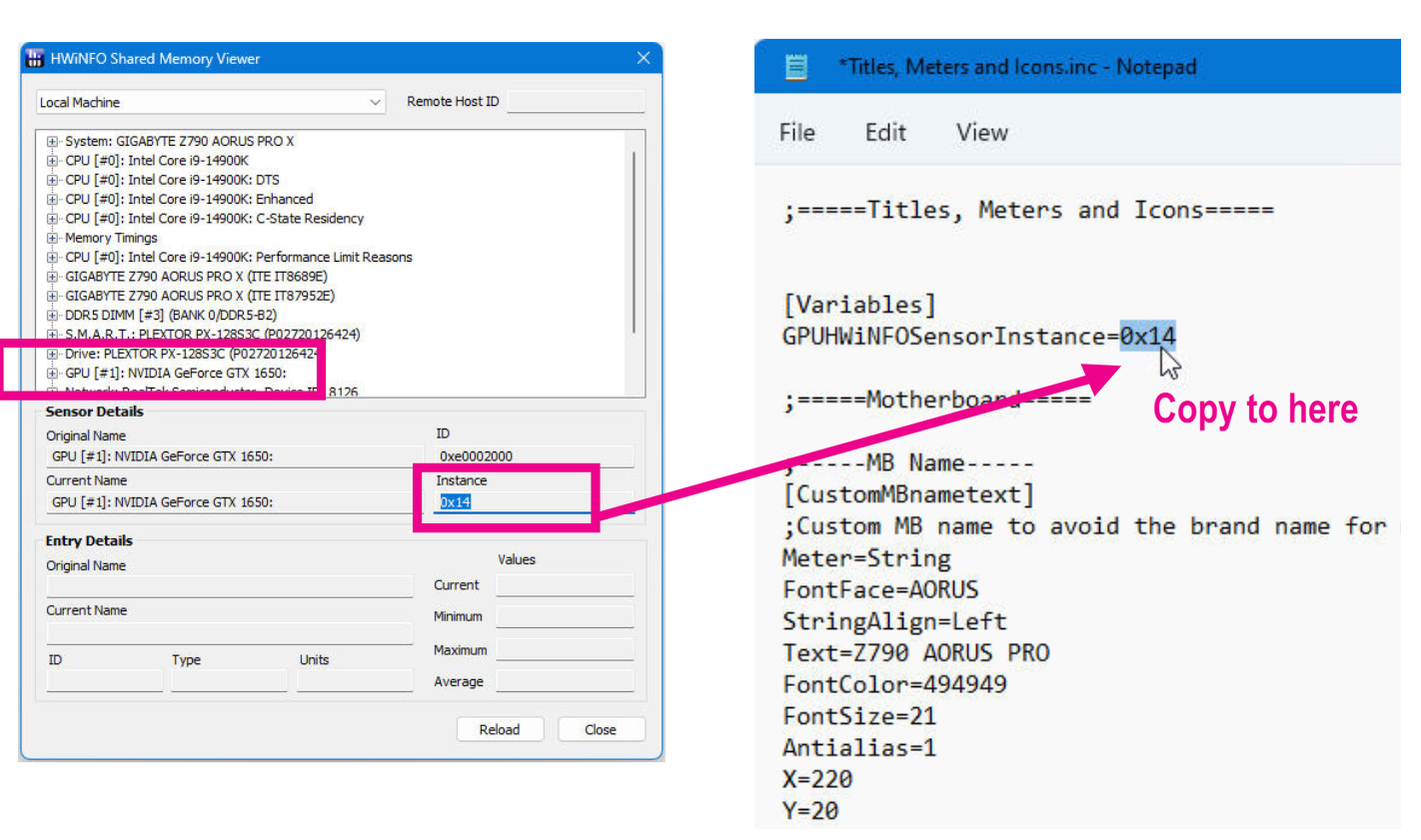Click the Meter=String line in Notepad
This screenshot has height=840, width=1421.
[x=866, y=558]
